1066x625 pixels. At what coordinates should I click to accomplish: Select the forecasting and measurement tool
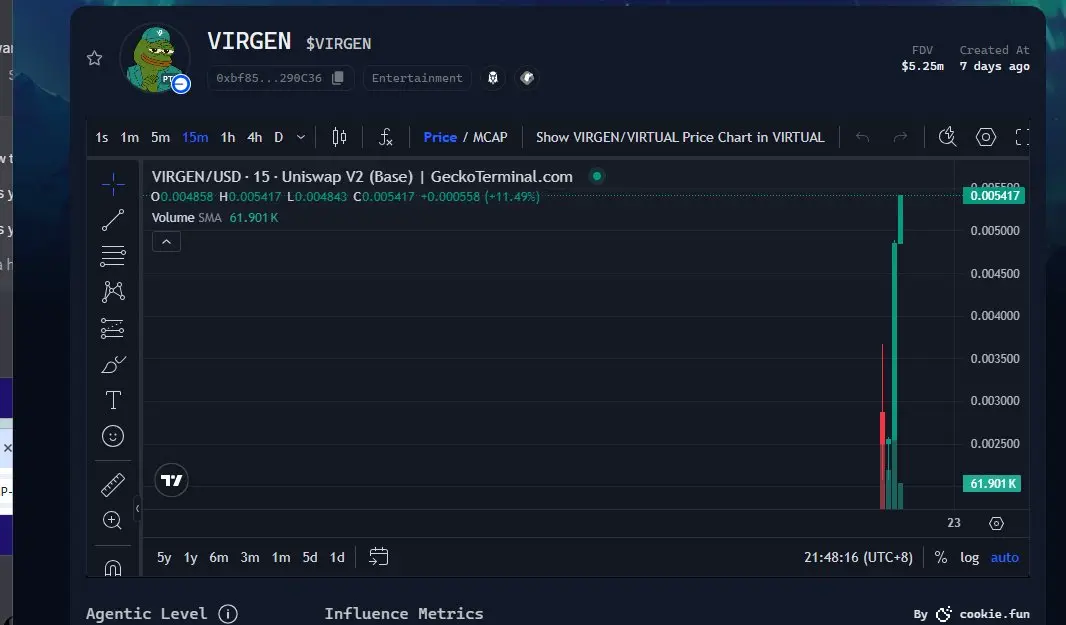tap(113, 328)
